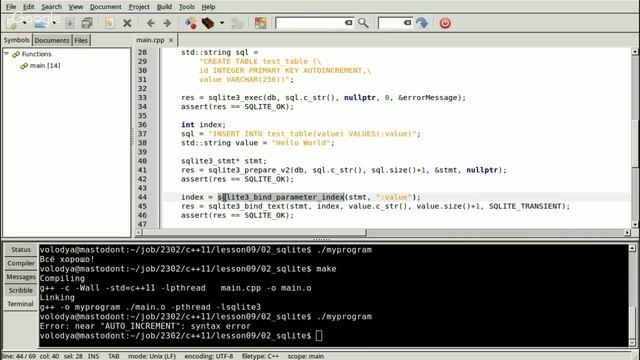Show the Terminal tab
The height and width of the screenshot is (360, 640).
click(21, 304)
